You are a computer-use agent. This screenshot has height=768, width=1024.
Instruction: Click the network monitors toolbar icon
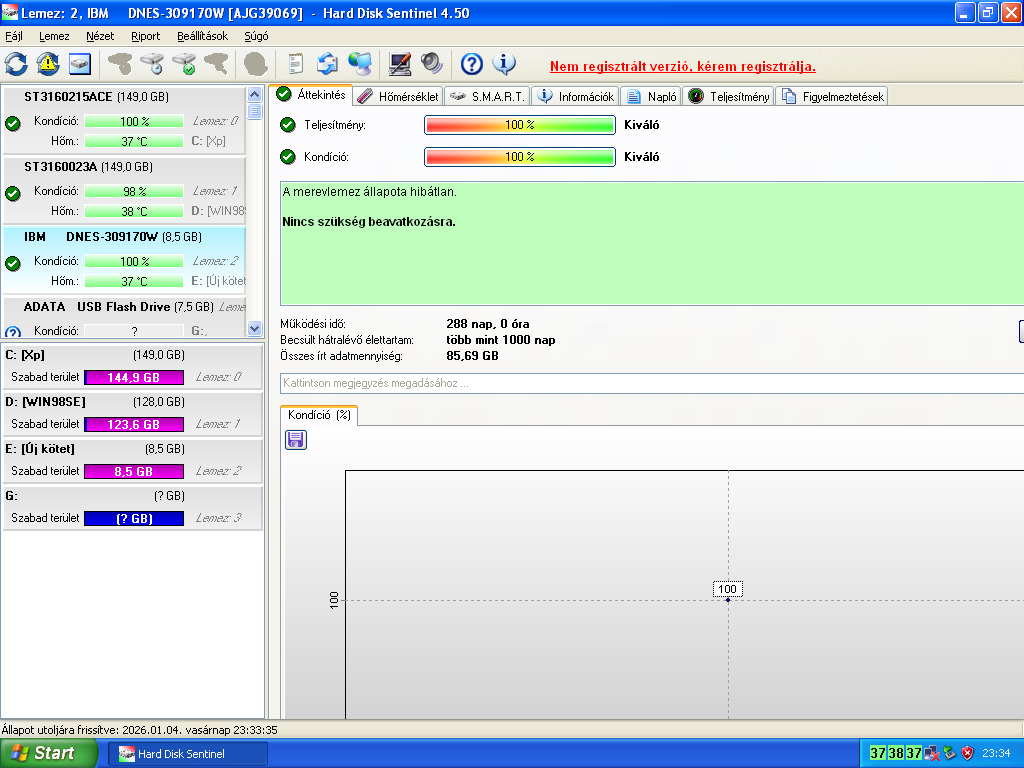pyautogui.click(x=360, y=64)
